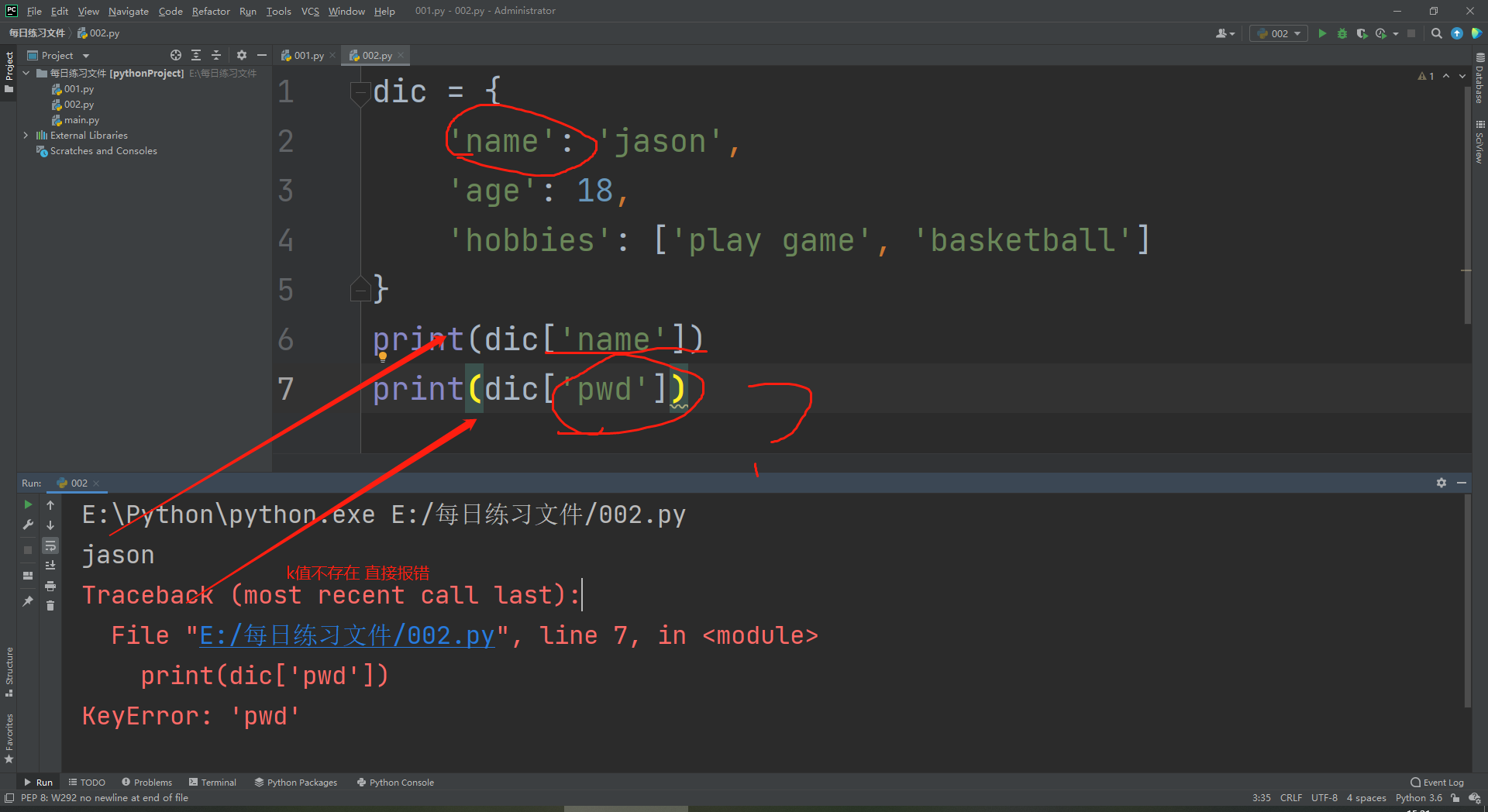Open the Refactor menu
1488x812 pixels.
211,11
